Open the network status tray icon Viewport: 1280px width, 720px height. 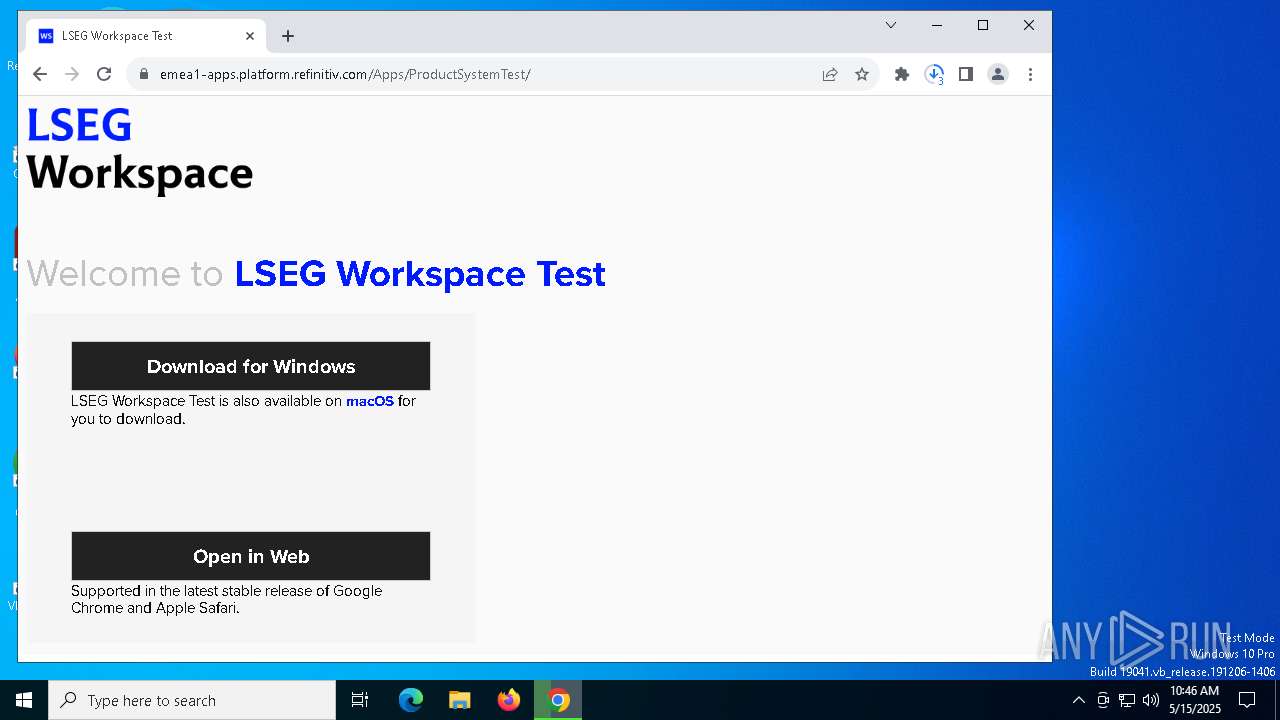tap(1127, 700)
